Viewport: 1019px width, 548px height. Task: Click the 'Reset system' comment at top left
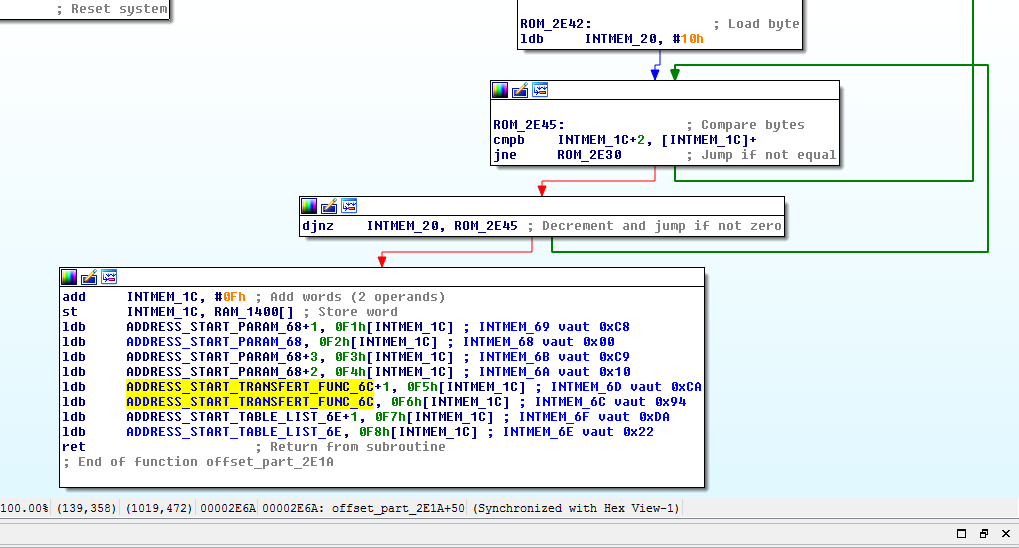click(x=119, y=9)
